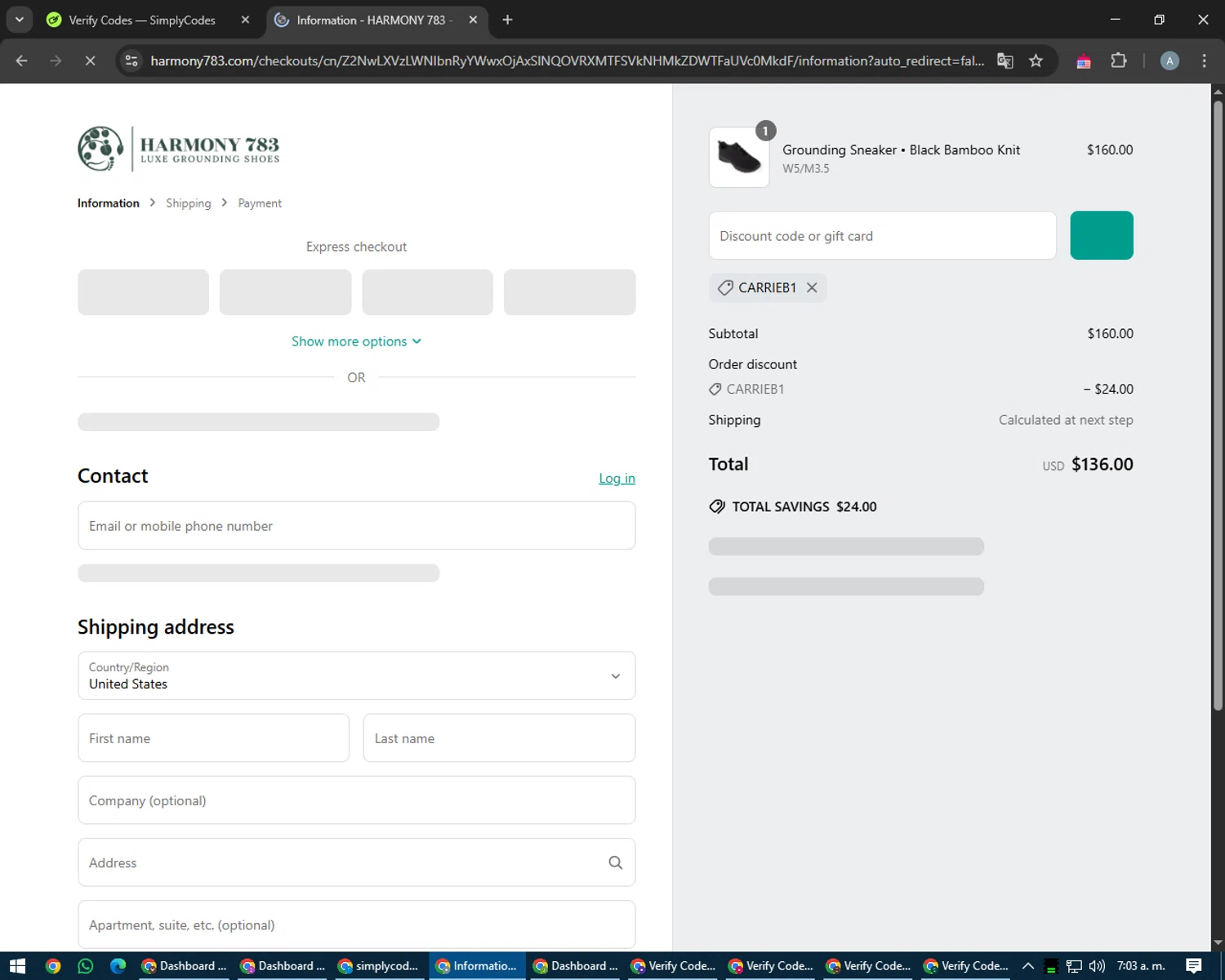Click the total amount $136.00
This screenshot has height=980, width=1225.
1102,464
